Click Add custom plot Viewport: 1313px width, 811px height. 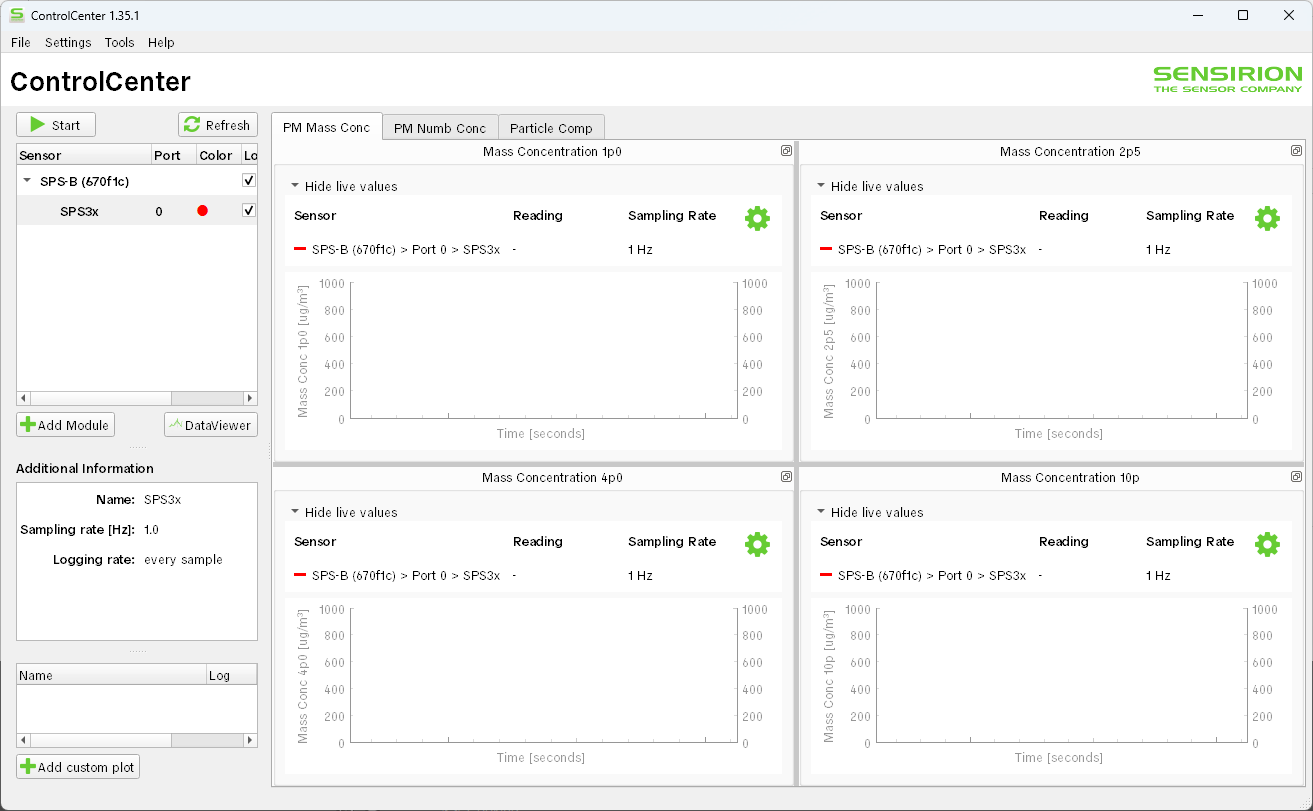click(78, 767)
